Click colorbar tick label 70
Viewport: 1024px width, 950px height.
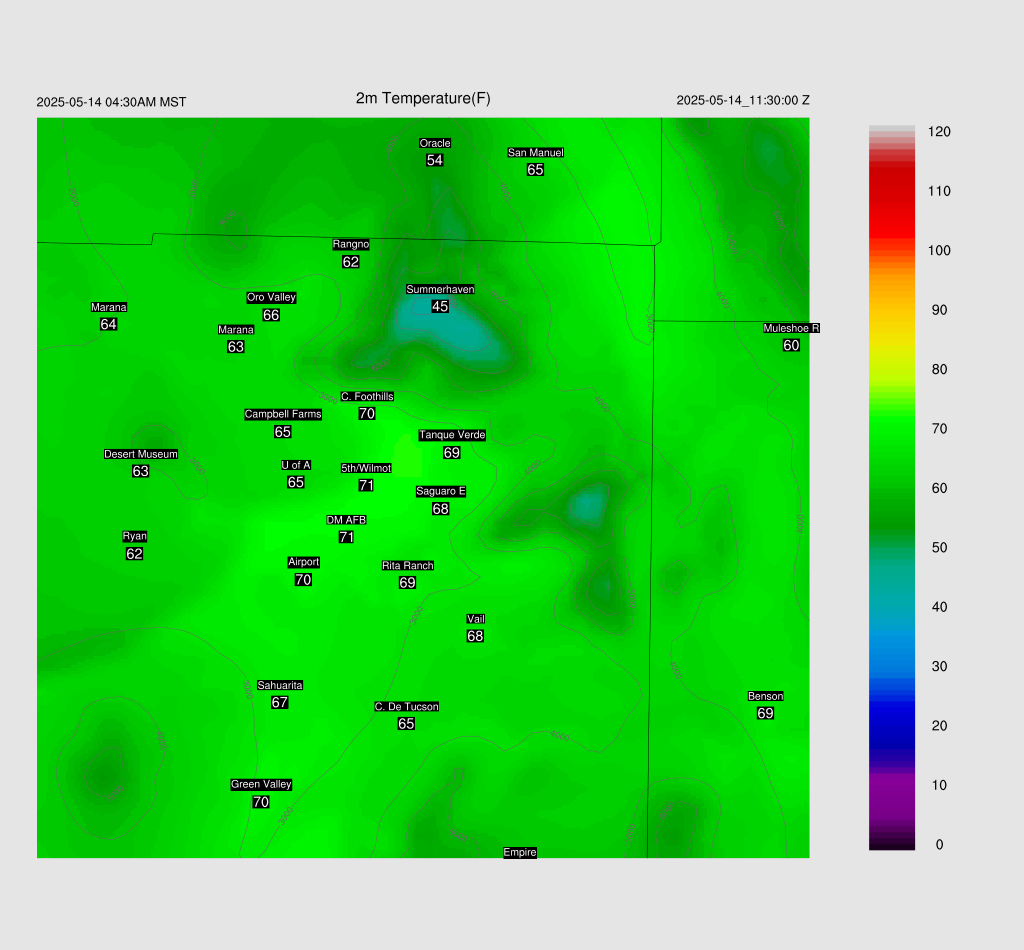939,429
